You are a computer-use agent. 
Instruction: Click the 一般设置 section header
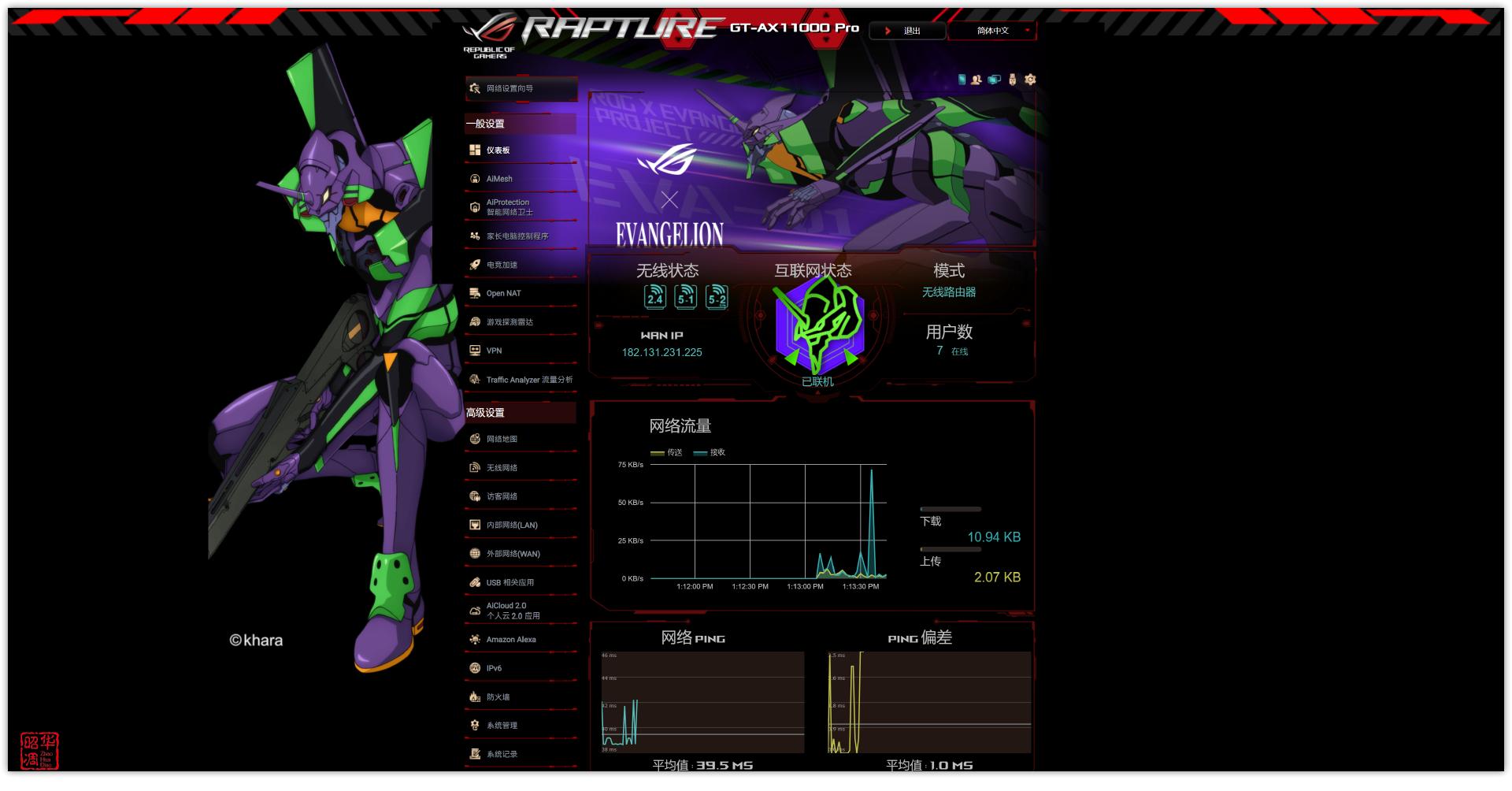coord(521,124)
